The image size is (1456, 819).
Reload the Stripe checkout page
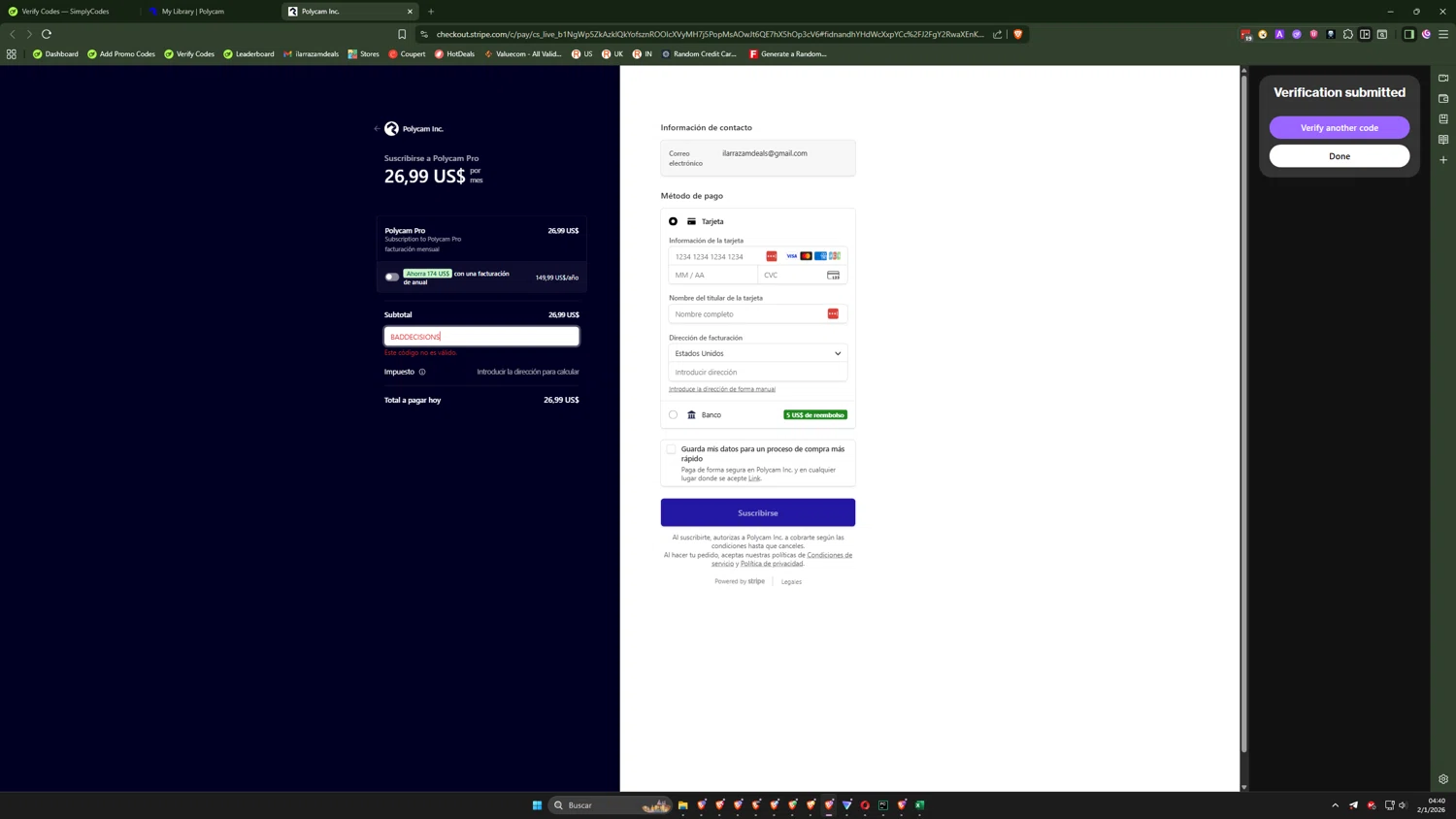coord(47,34)
